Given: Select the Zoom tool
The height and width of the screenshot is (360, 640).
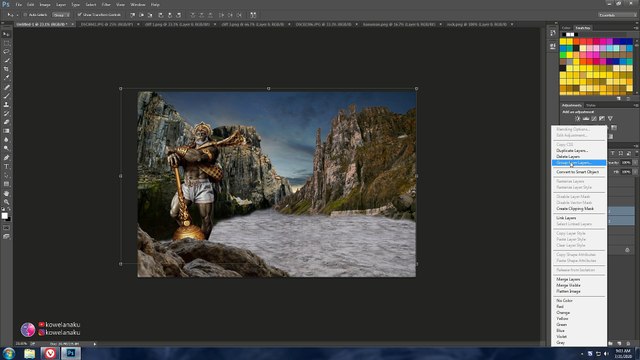Looking at the screenshot, I should tap(6, 202).
